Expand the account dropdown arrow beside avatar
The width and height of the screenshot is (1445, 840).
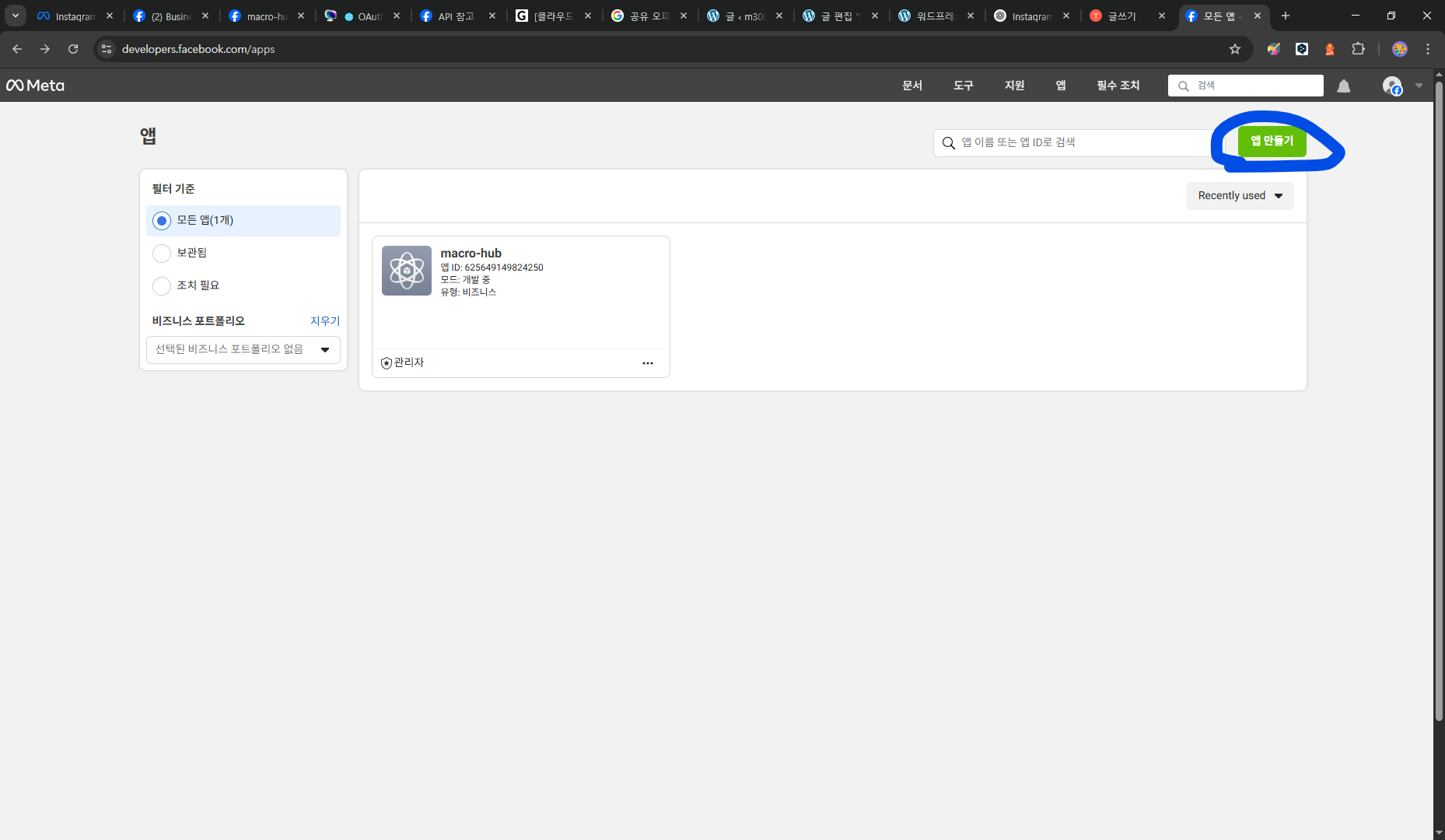tap(1419, 86)
